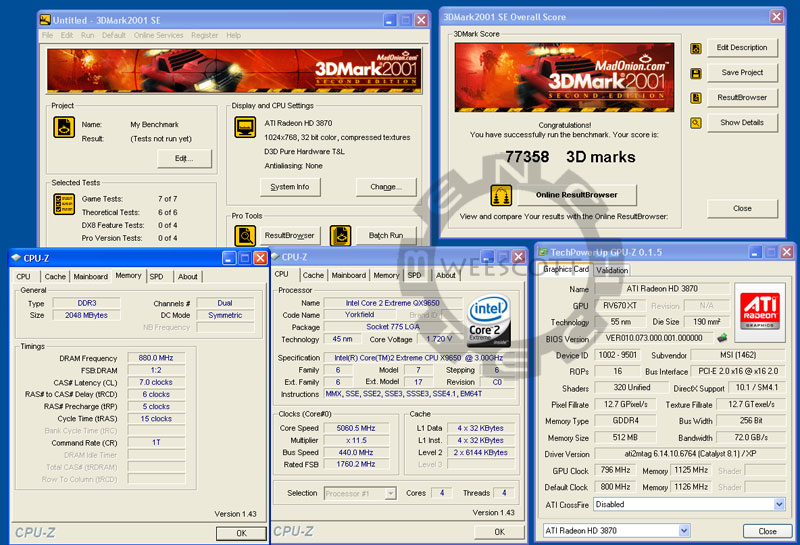Image resolution: width=800 pixels, height=545 pixels.
Task: Select the Graphics Card tab in GPU-Z
Action: [566, 269]
